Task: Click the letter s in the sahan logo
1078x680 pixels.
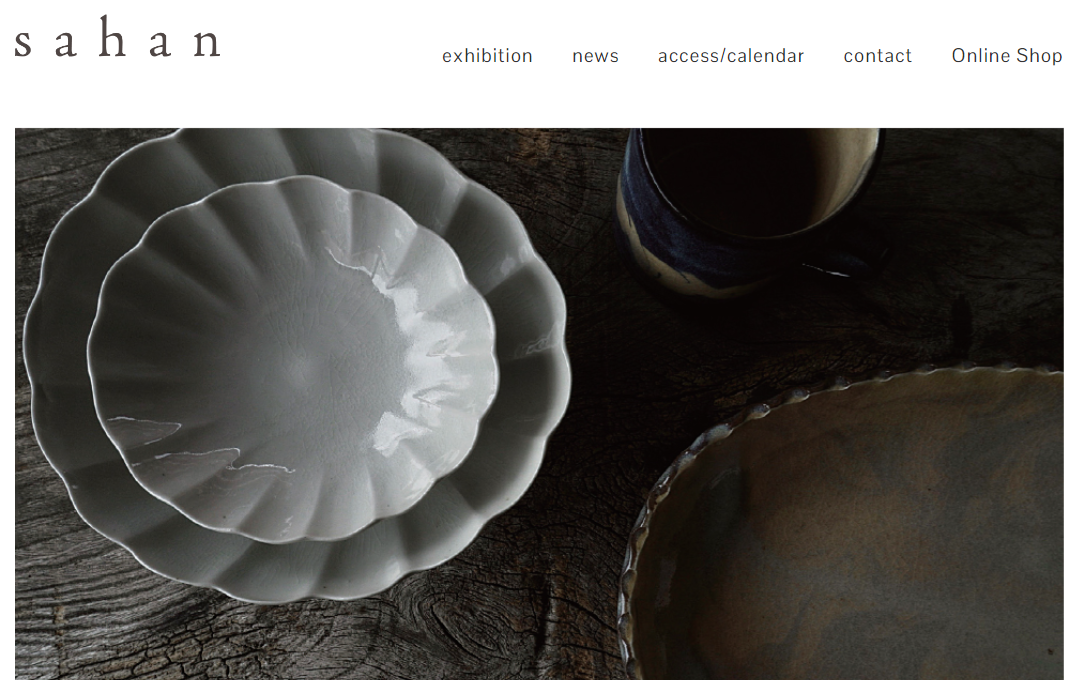Action: point(23,43)
